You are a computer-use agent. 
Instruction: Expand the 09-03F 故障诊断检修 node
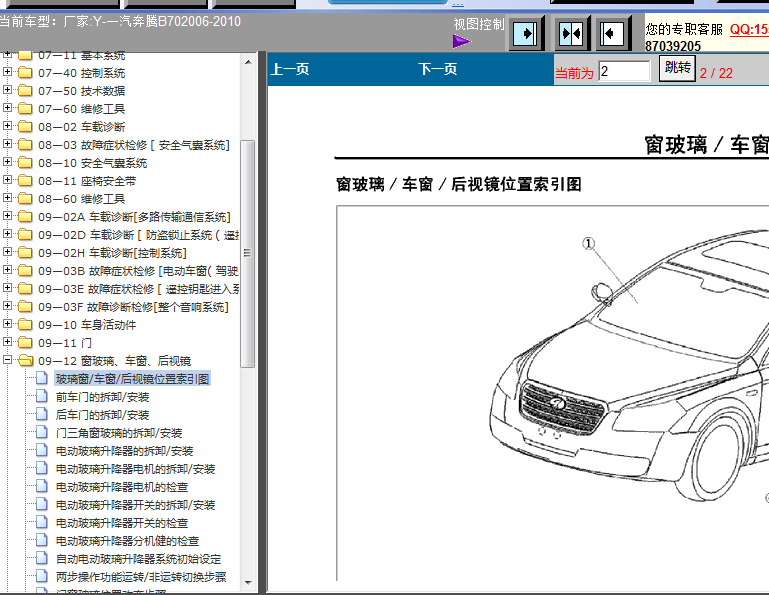(7, 306)
